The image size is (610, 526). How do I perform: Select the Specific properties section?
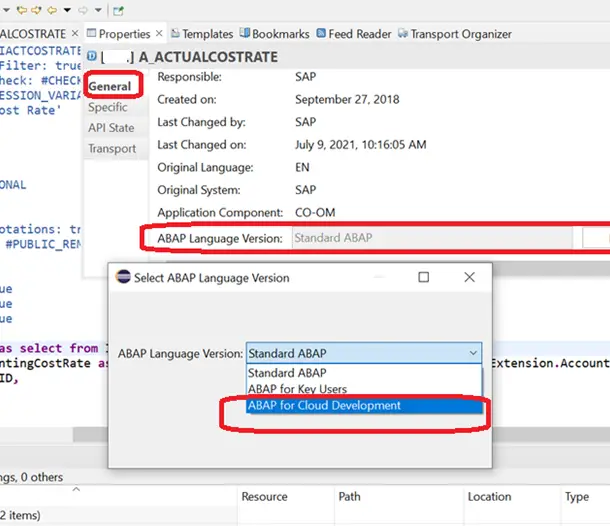click(x=108, y=107)
